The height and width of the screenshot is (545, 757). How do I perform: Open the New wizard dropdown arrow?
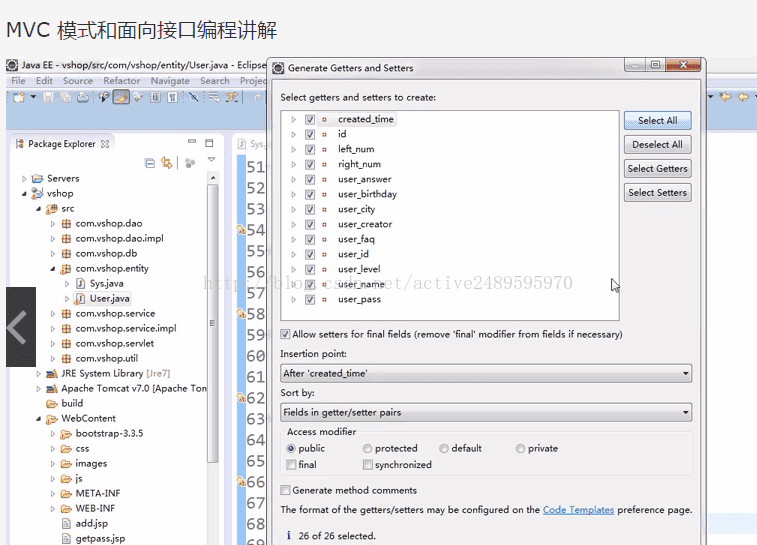click(x=33, y=97)
